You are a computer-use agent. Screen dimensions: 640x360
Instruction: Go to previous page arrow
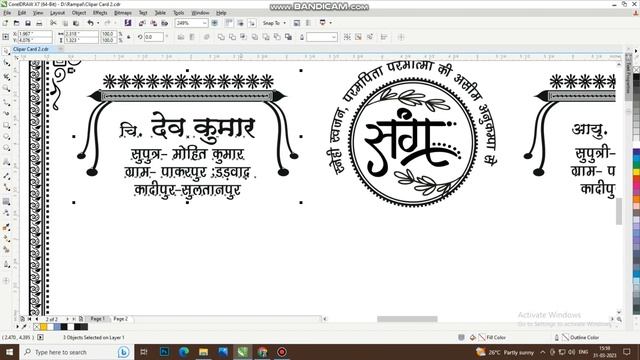click(x=37, y=319)
